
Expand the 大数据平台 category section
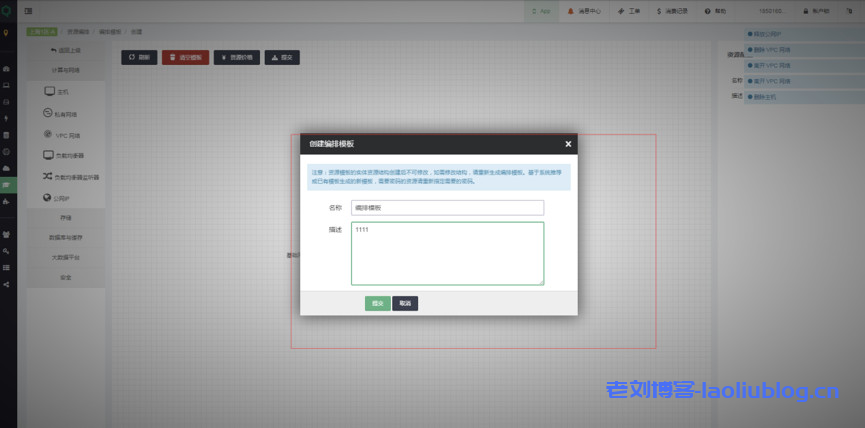coord(66,257)
